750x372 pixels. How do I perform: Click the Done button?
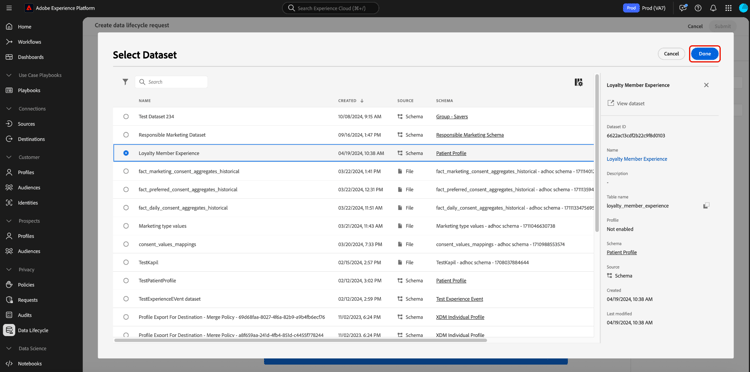tap(705, 54)
